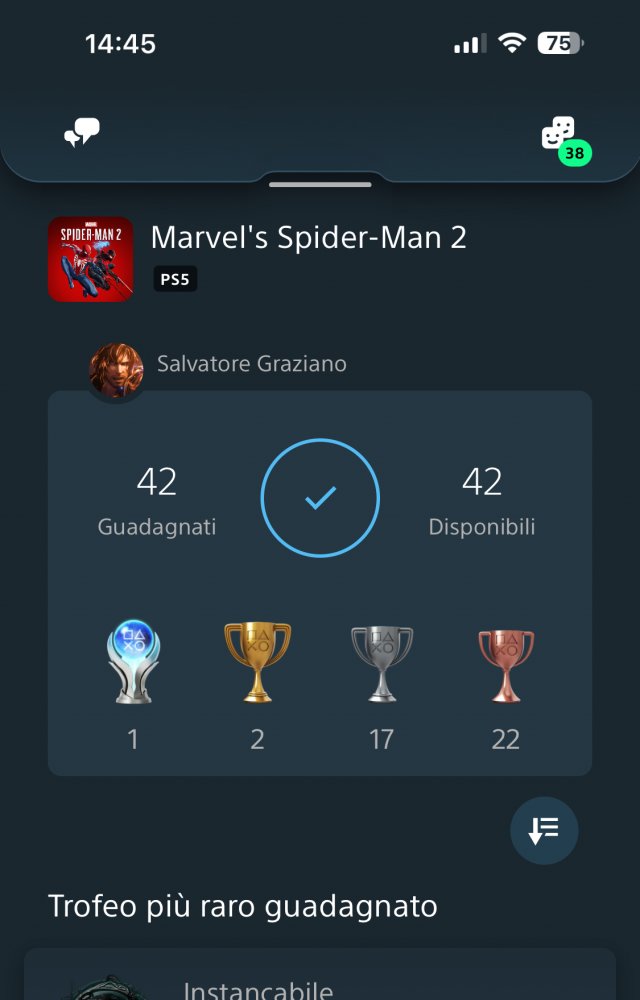Tap the Trofeo più raro guadagnato heading

tap(243, 906)
